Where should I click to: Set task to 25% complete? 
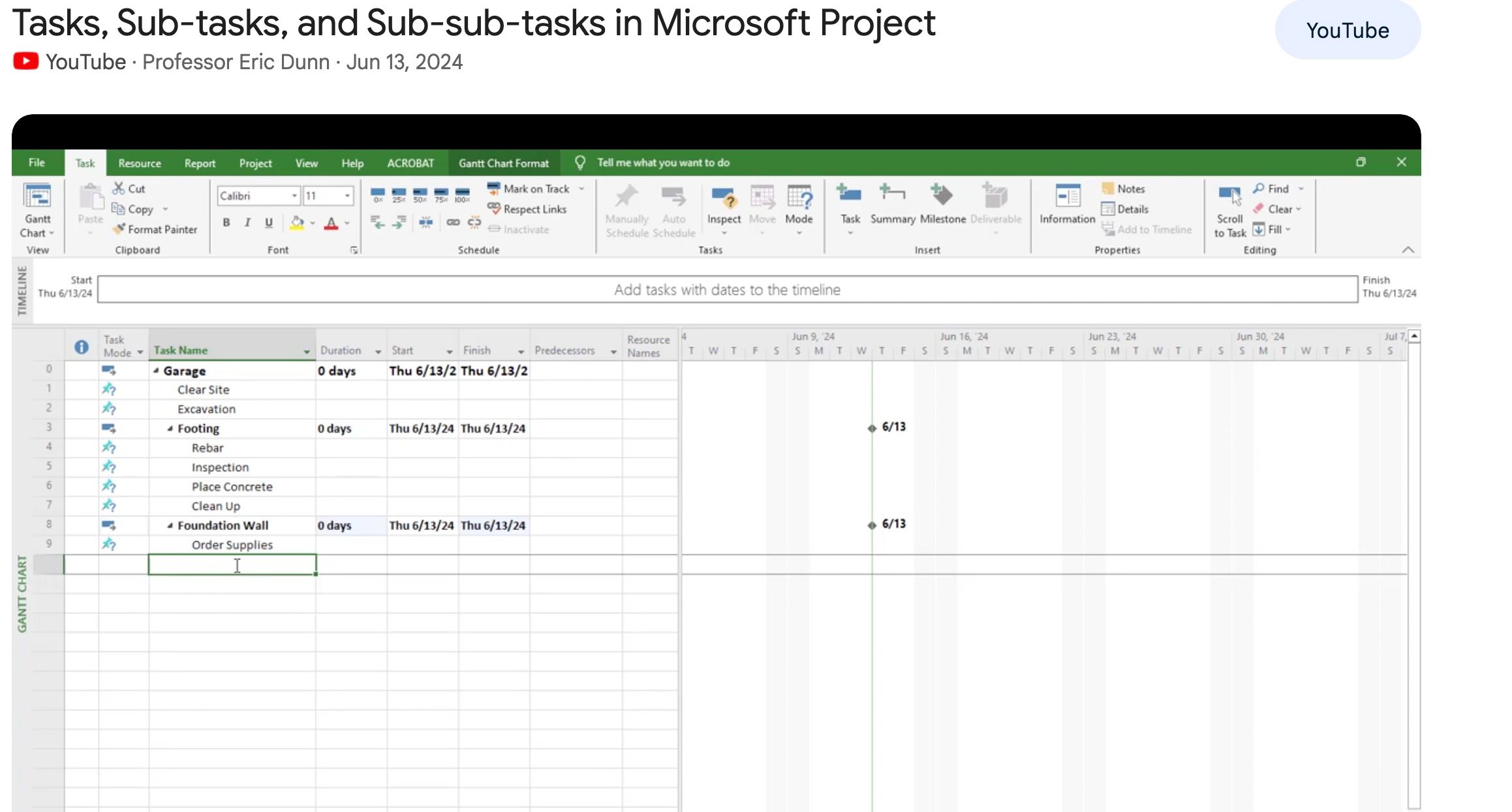coord(399,195)
